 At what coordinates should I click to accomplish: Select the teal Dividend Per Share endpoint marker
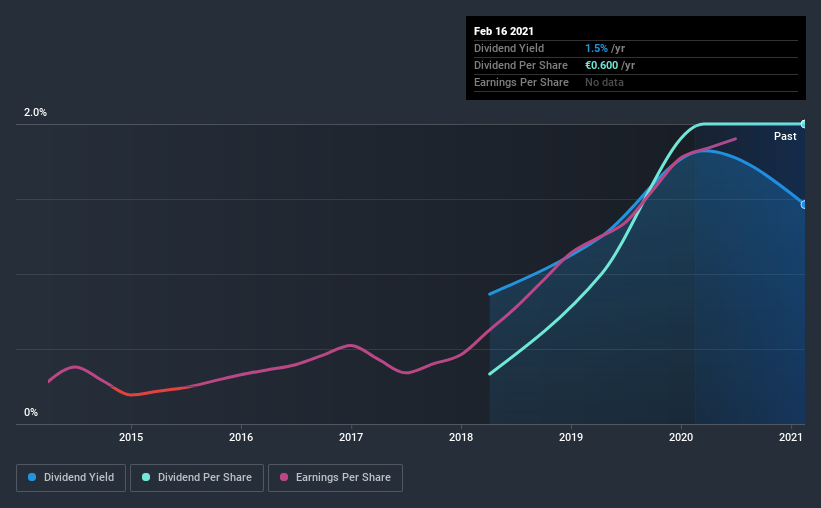coord(803,124)
